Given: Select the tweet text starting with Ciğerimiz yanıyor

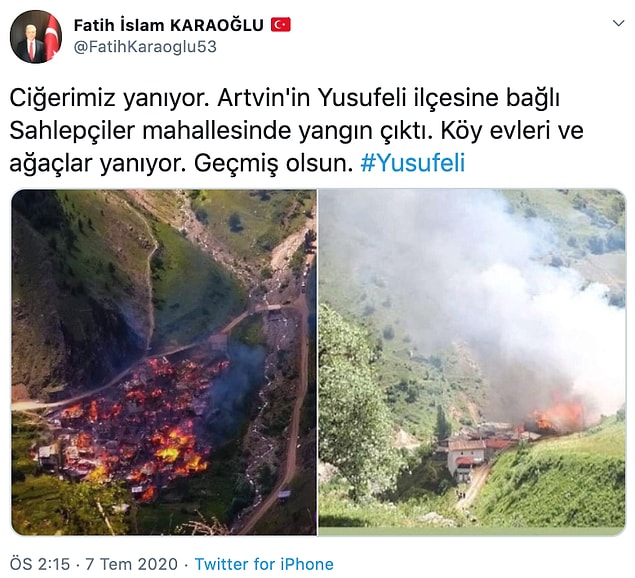Looking at the screenshot, I should pos(296,131).
